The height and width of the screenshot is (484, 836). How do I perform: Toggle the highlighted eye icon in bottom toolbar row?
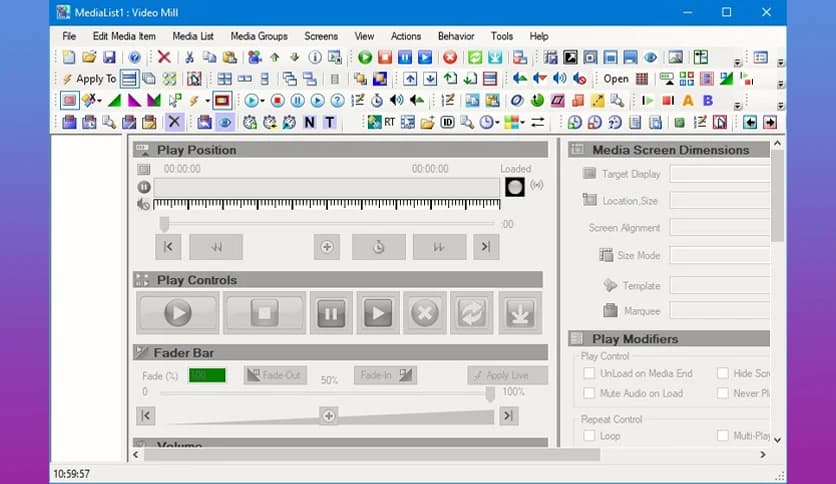[x=224, y=122]
